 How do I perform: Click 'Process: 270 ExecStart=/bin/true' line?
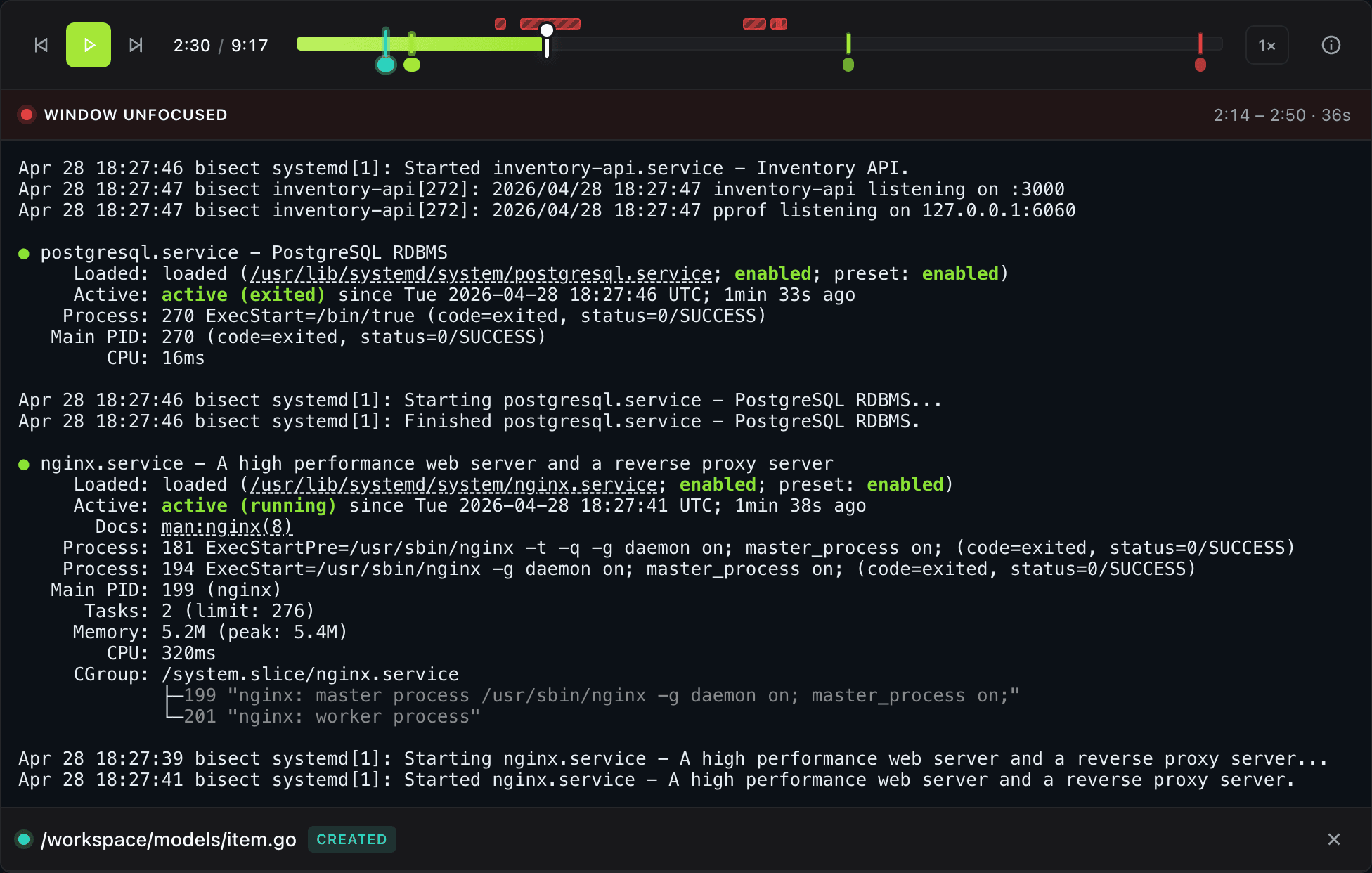pos(414,316)
